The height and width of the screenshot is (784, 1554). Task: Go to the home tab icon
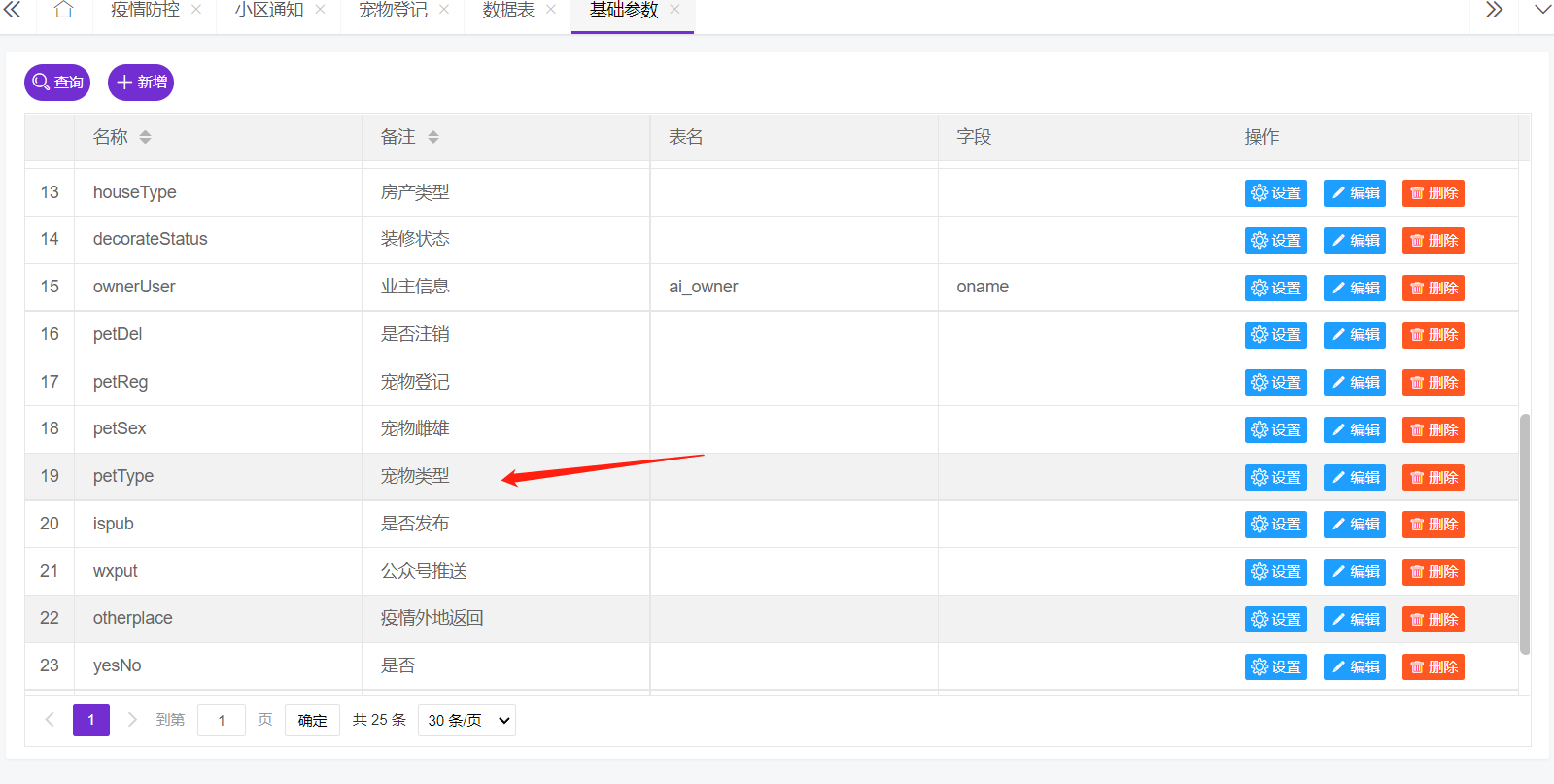(x=64, y=10)
